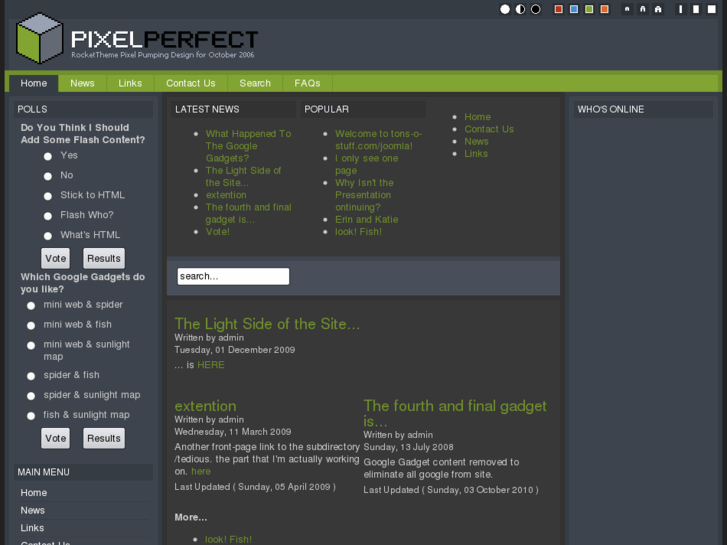727x545 pixels.
Task: Set small font size icon
Action: click(627, 9)
